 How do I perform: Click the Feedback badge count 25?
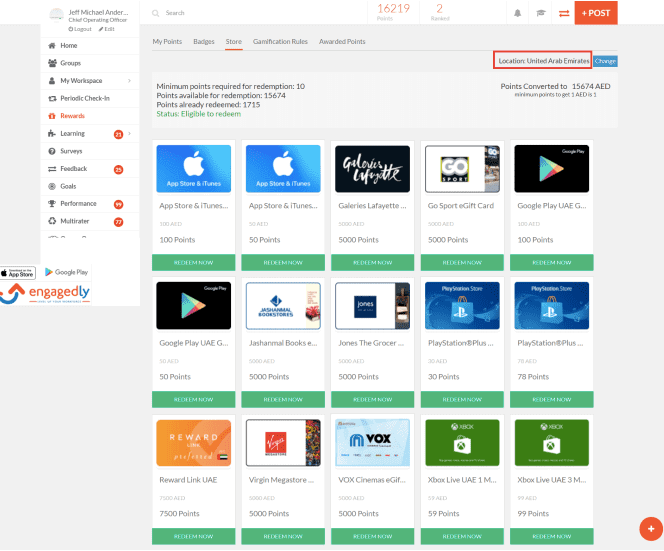click(x=119, y=170)
